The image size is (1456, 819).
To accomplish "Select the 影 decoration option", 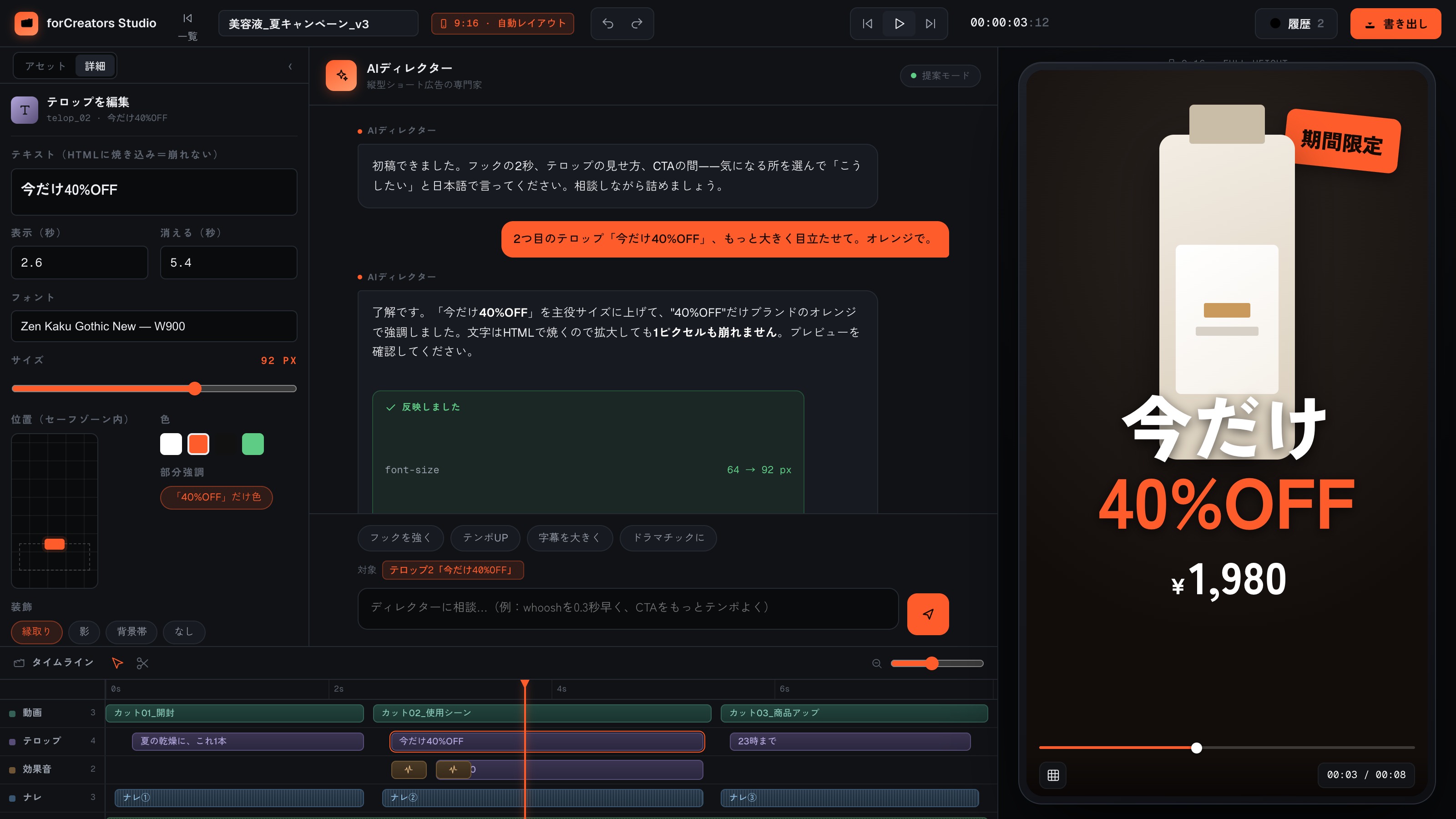I will point(84,632).
